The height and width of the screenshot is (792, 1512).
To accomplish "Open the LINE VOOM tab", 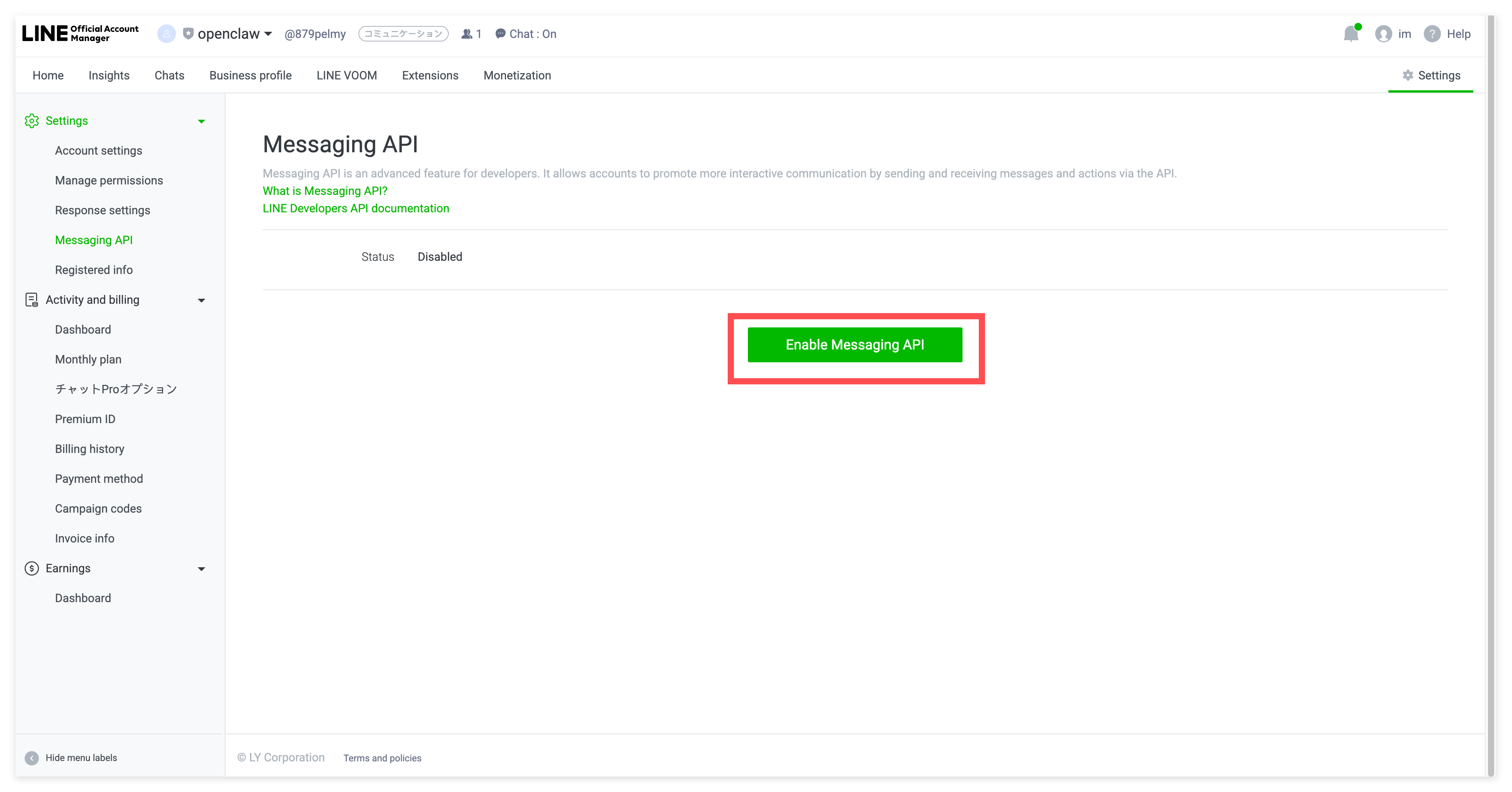I will [346, 75].
